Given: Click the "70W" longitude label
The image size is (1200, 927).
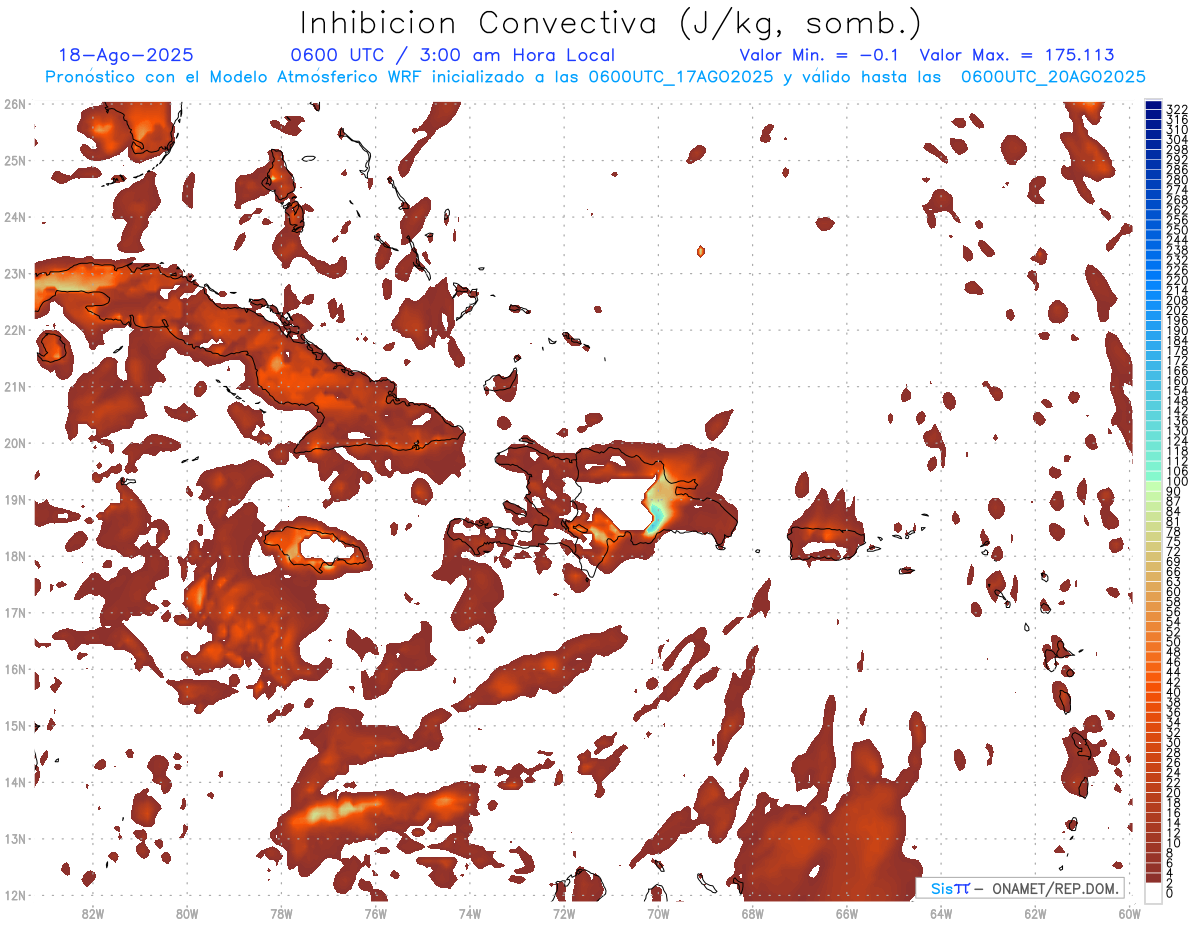Looking at the screenshot, I should pos(658,913).
